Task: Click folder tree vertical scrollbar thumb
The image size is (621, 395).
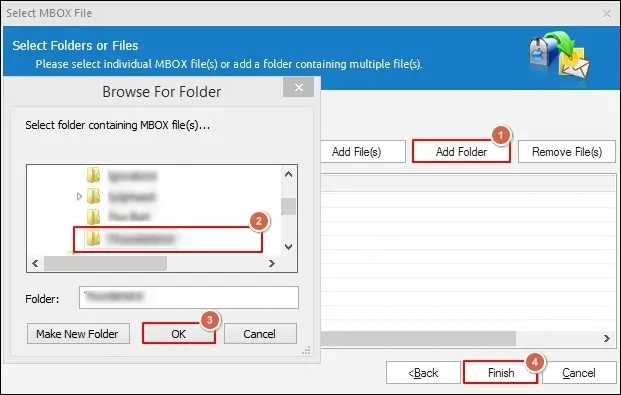Action: (x=288, y=206)
